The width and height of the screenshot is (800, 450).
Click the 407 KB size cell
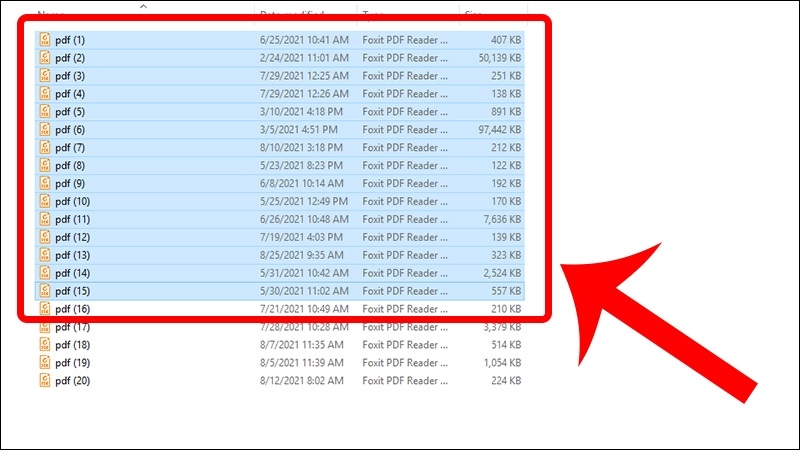click(x=506, y=40)
